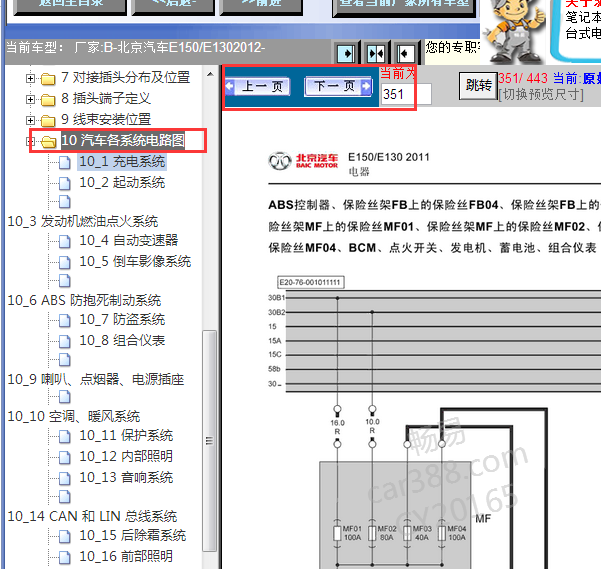601x569 pixels.
Task: Click page icon beside 10_13 音响系统
Action: tap(65, 479)
